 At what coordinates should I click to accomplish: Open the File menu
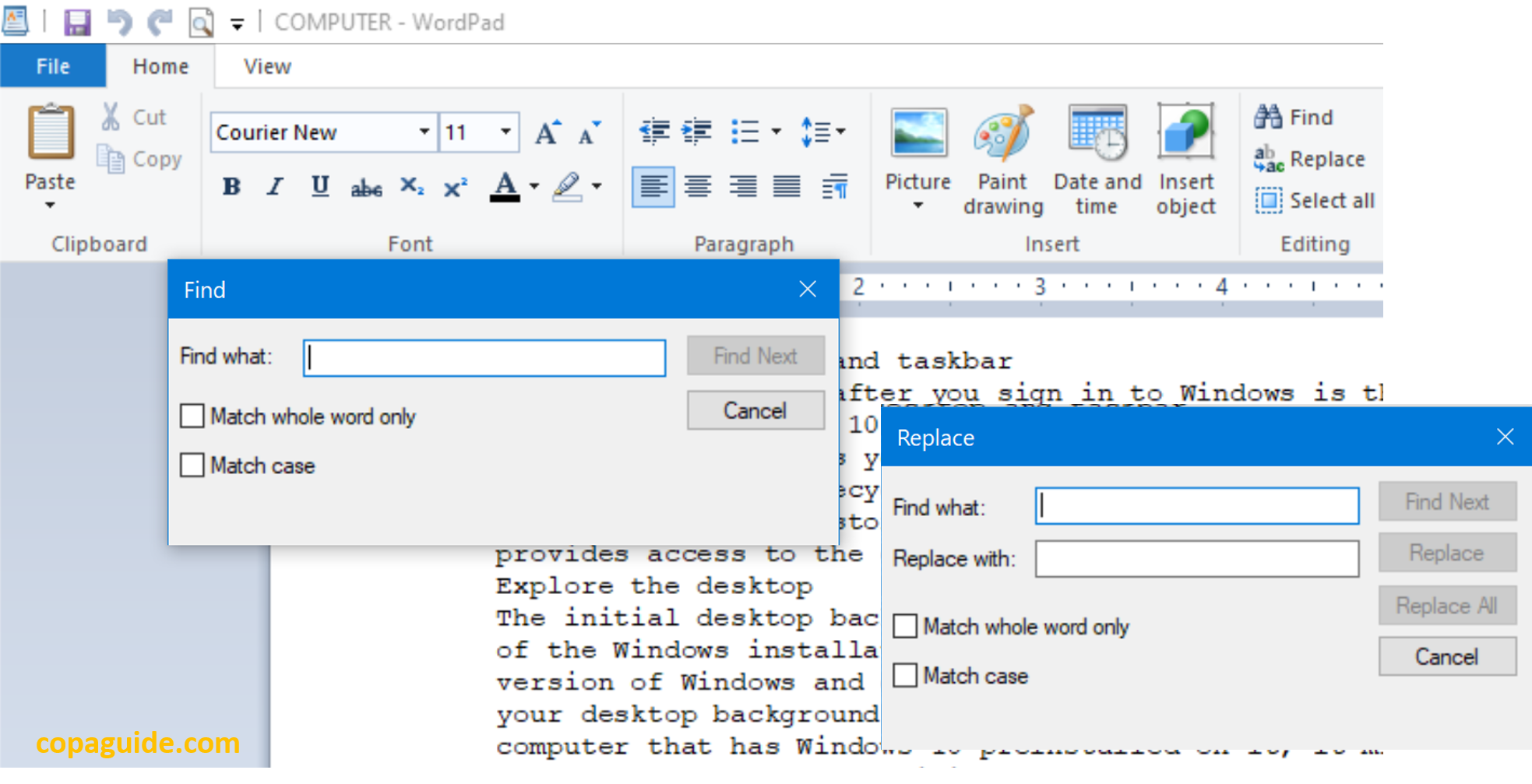point(52,66)
